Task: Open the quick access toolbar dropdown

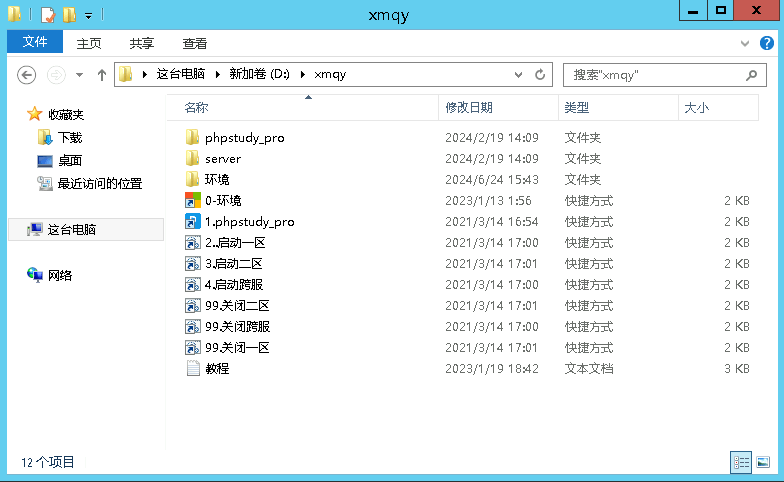Action: [88, 15]
